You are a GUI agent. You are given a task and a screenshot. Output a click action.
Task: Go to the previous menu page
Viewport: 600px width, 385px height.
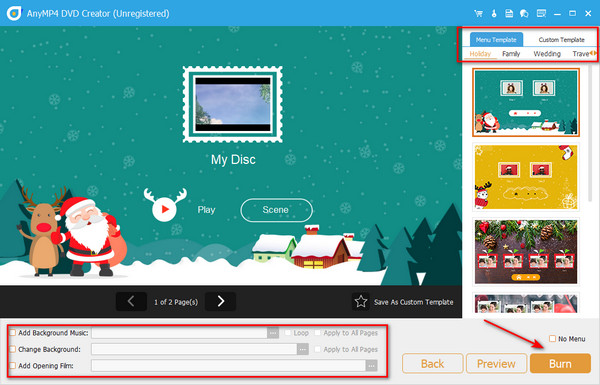click(131, 302)
